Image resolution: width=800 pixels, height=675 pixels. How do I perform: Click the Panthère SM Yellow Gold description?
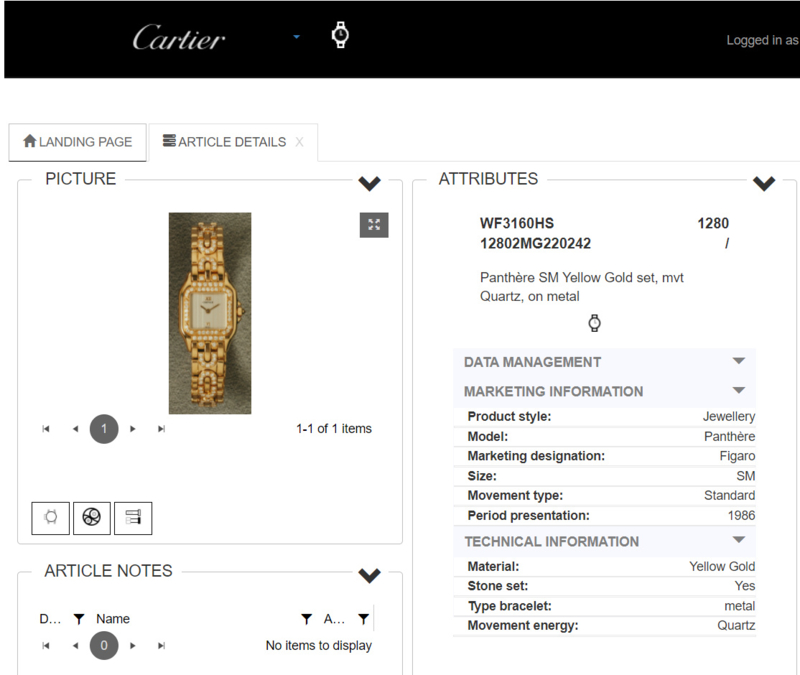click(x=582, y=287)
